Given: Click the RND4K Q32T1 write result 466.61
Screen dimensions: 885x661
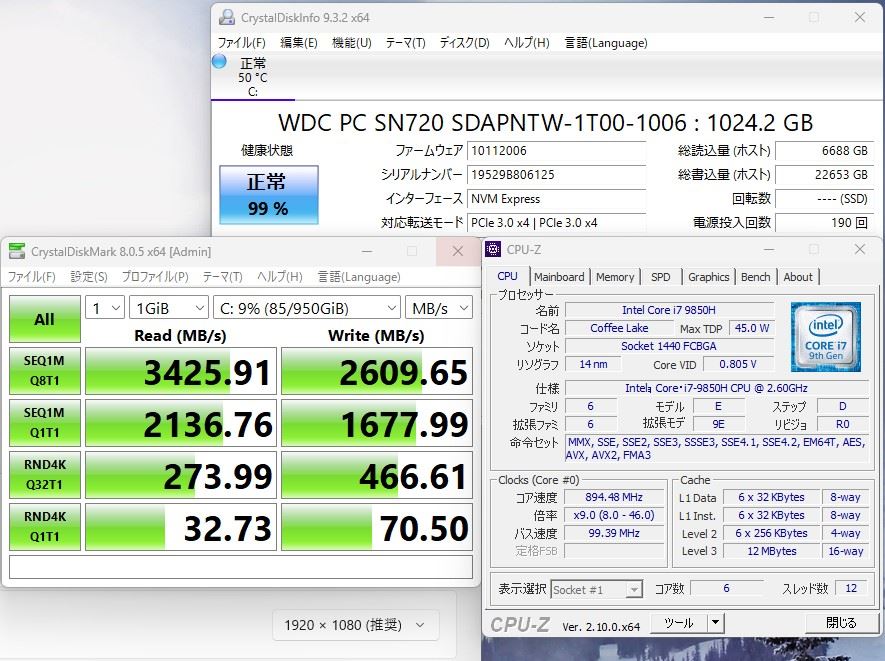Looking at the screenshot, I should 376,475.
